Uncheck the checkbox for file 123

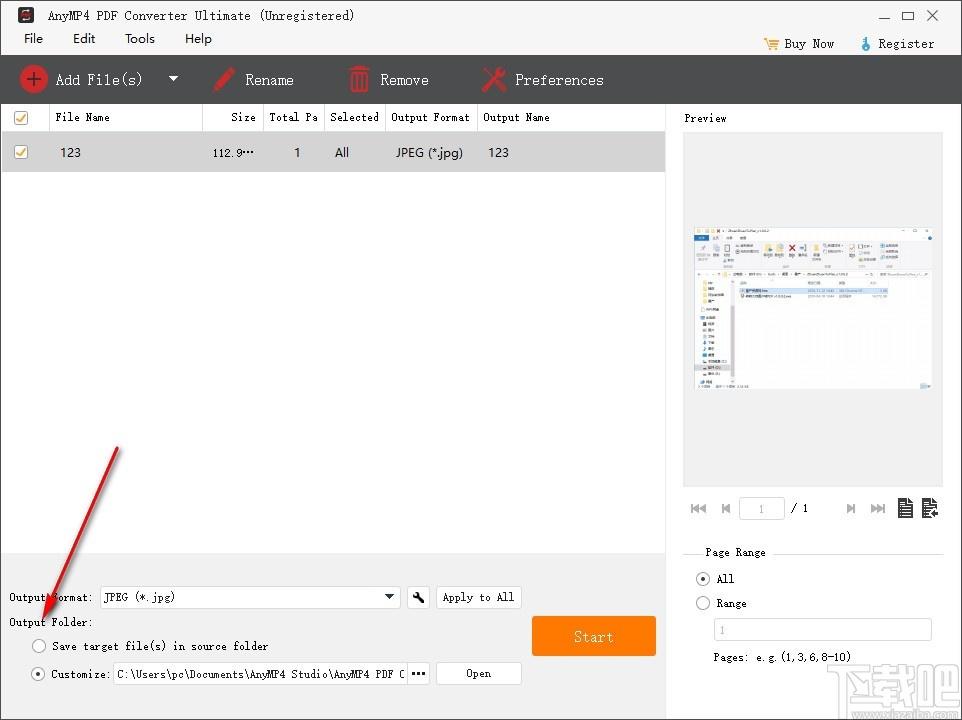pyautogui.click(x=21, y=151)
